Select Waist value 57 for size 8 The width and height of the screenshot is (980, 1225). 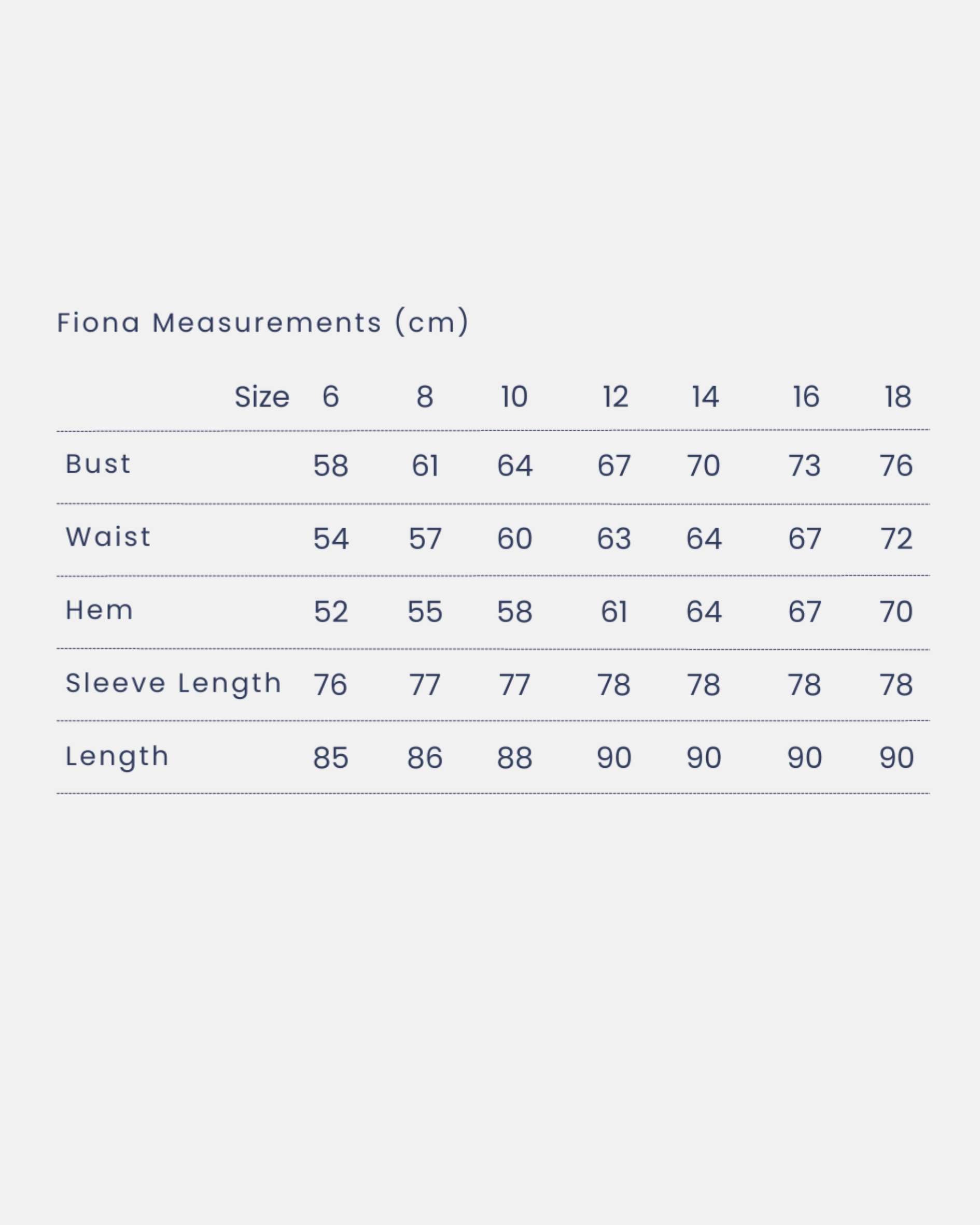coord(425,539)
